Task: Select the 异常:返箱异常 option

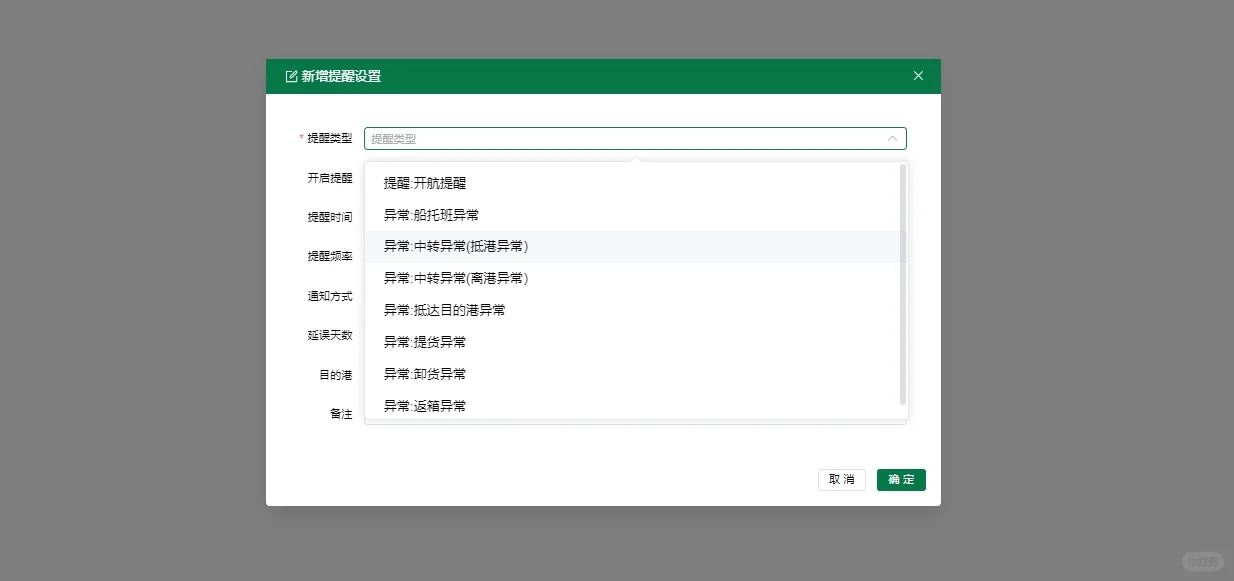Action: pos(426,406)
